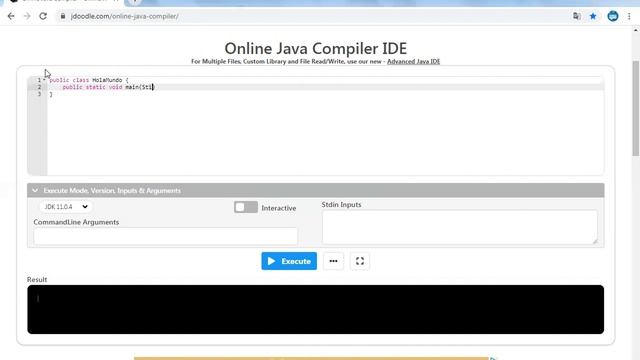Enable the Interactive mode switch
This screenshot has height=360, width=640.
(x=246, y=207)
